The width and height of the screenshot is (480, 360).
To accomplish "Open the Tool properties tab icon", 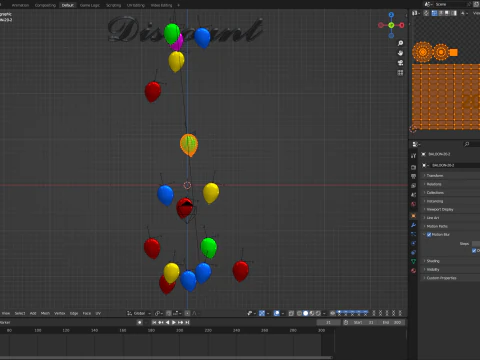I will [x=414, y=156].
